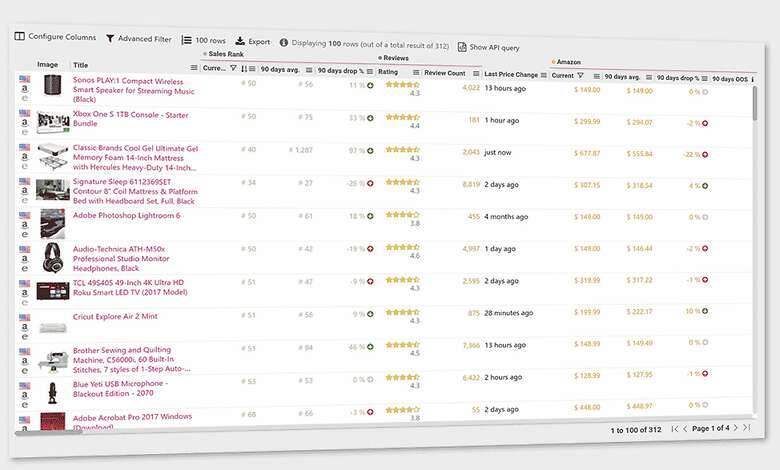Go to the next results page
Image resolution: width=780 pixels, height=470 pixels.
[735, 428]
